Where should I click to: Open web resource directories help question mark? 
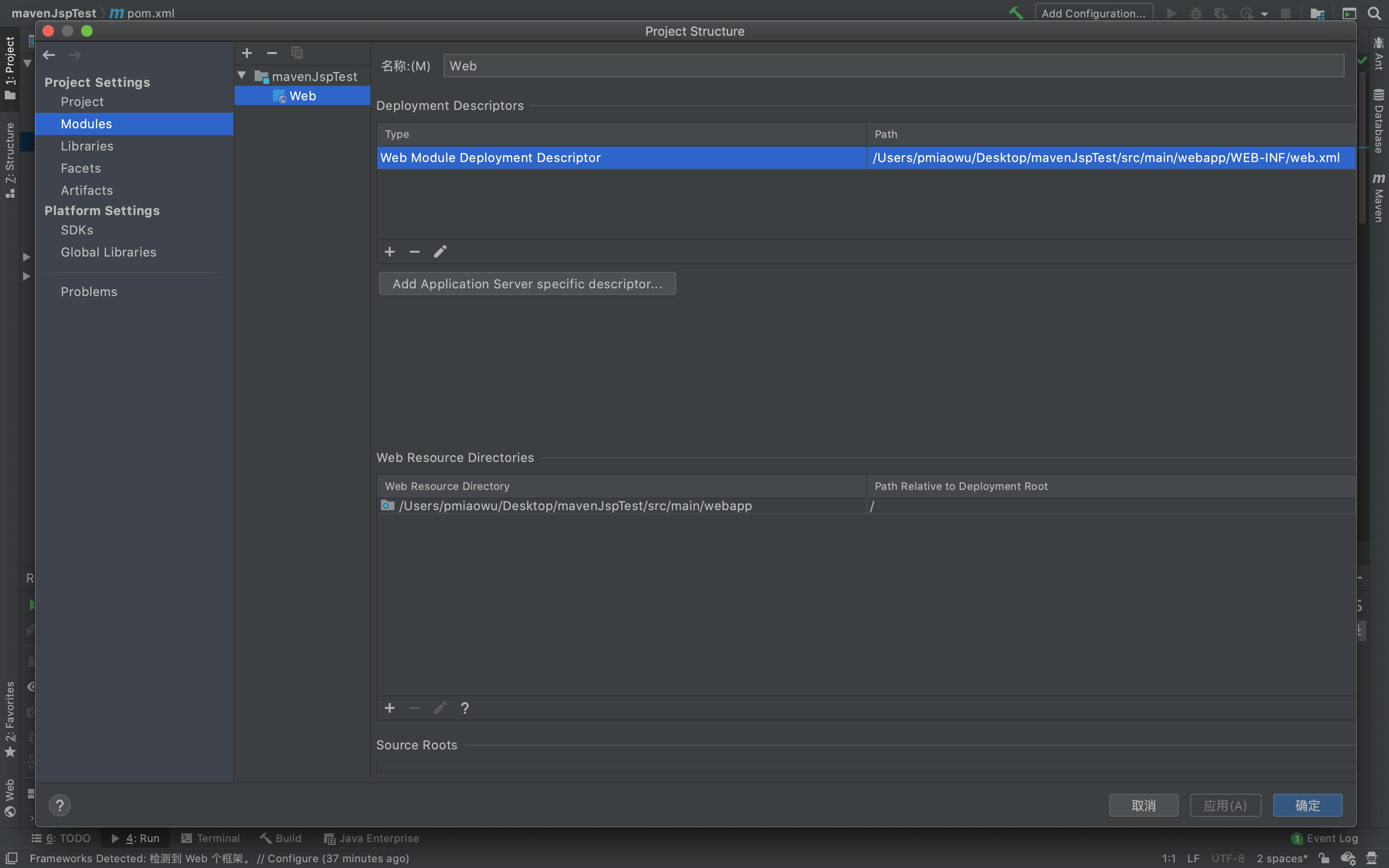point(465,708)
